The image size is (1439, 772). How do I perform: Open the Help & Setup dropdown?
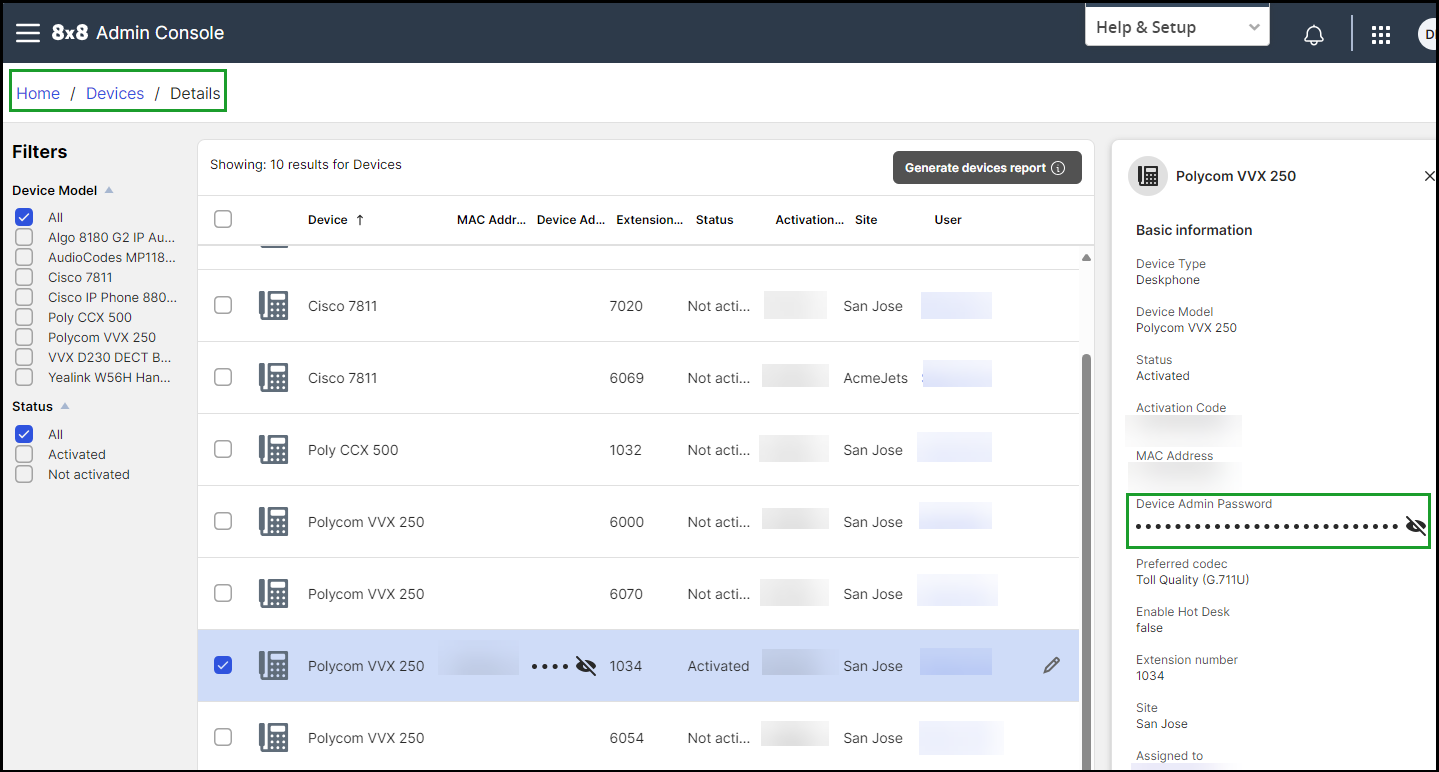(1177, 27)
